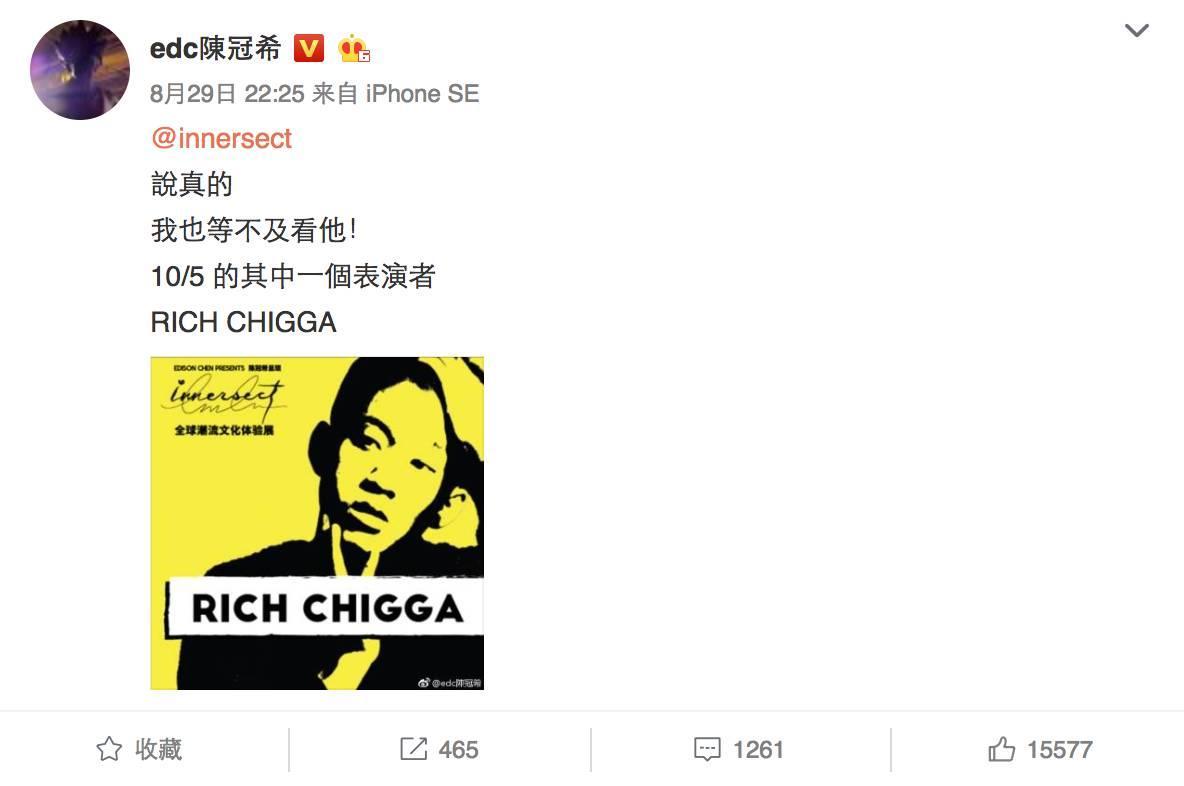Click the repost share icon
1184x786 pixels.
[x=413, y=749]
